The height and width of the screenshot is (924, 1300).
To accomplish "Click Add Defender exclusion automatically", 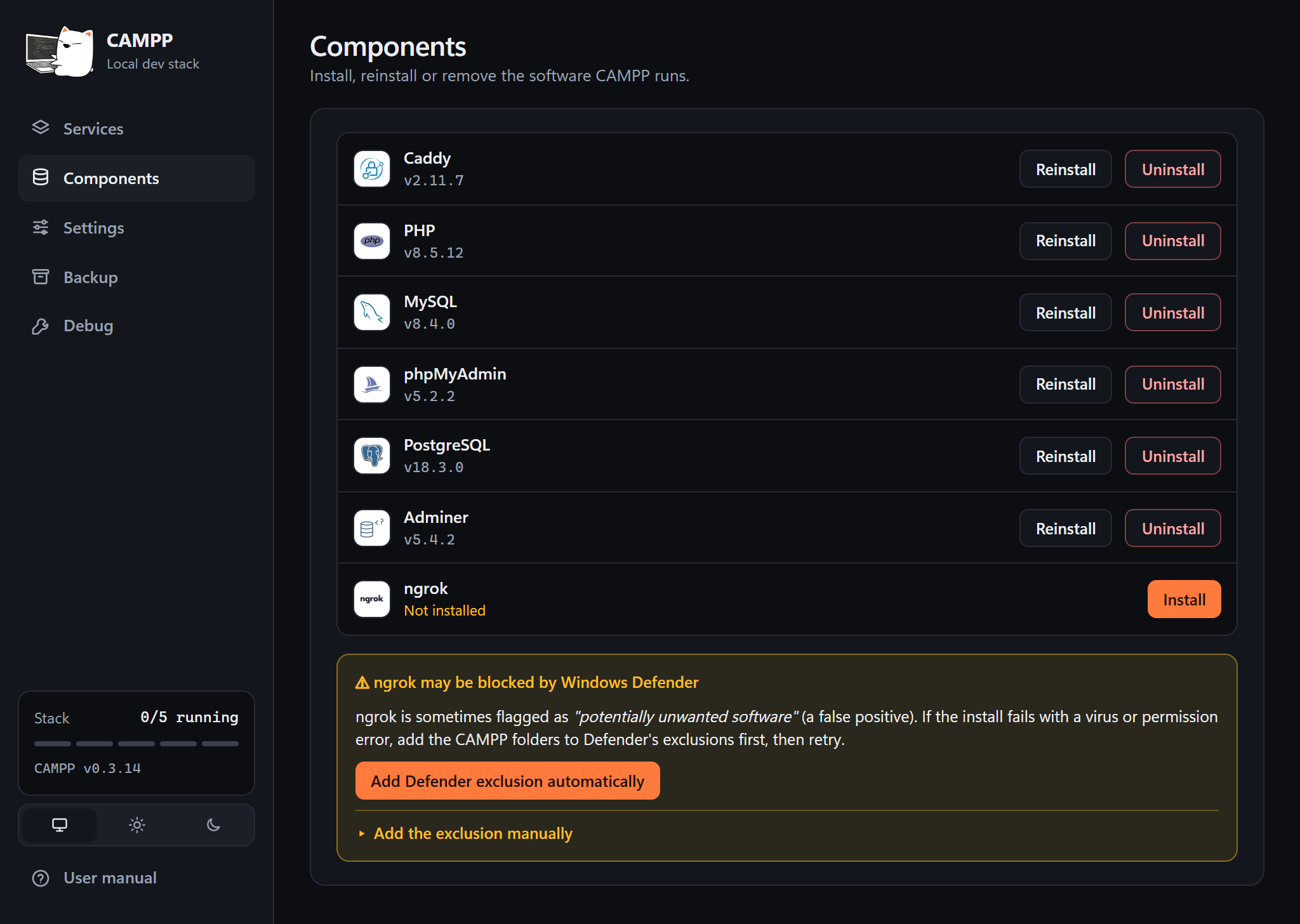I will [x=508, y=781].
